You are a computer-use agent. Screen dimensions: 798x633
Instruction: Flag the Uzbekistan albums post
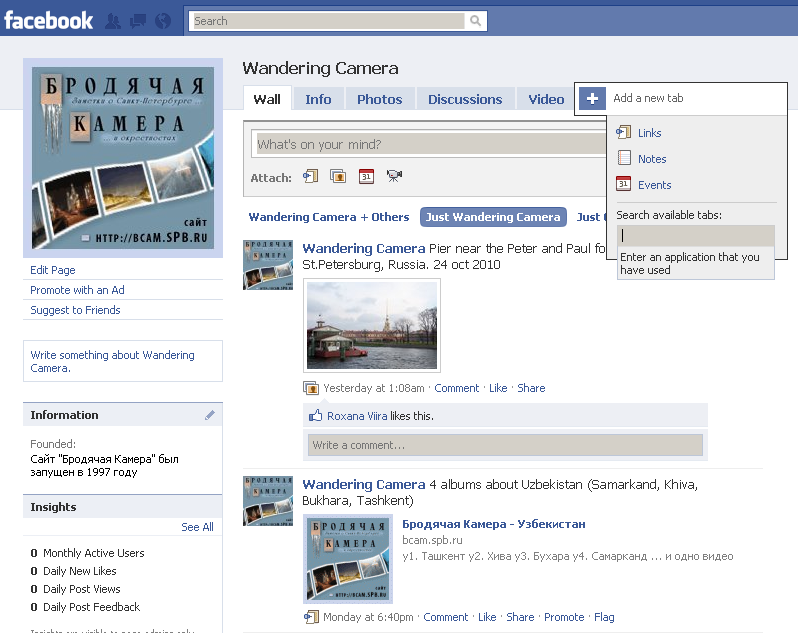[x=604, y=617]
